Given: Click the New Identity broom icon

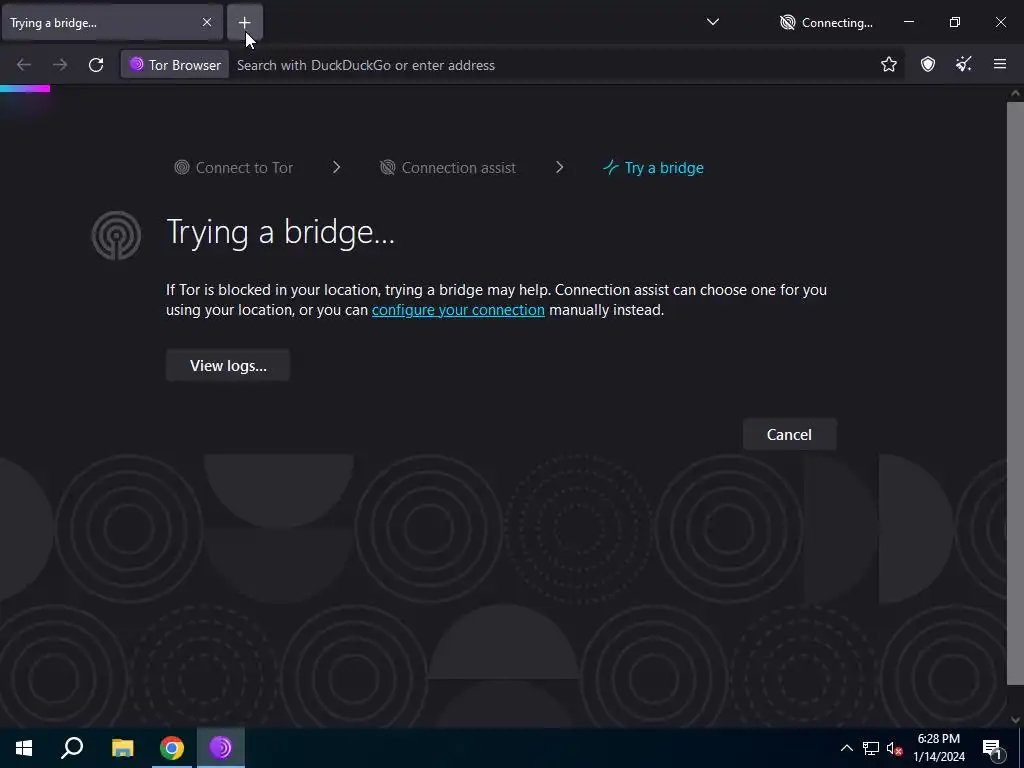Looking at the screenshot, I should (963, 64).
